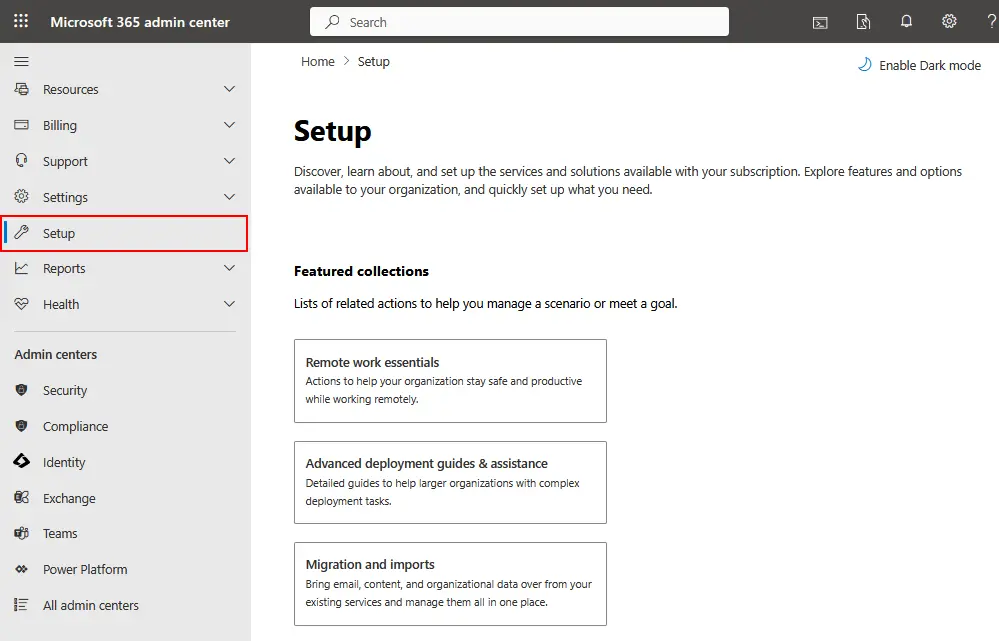The height and width of the screenshot is (641, 999).
Task: Select Resources label in navigation
Action: (x=71, y=90)
